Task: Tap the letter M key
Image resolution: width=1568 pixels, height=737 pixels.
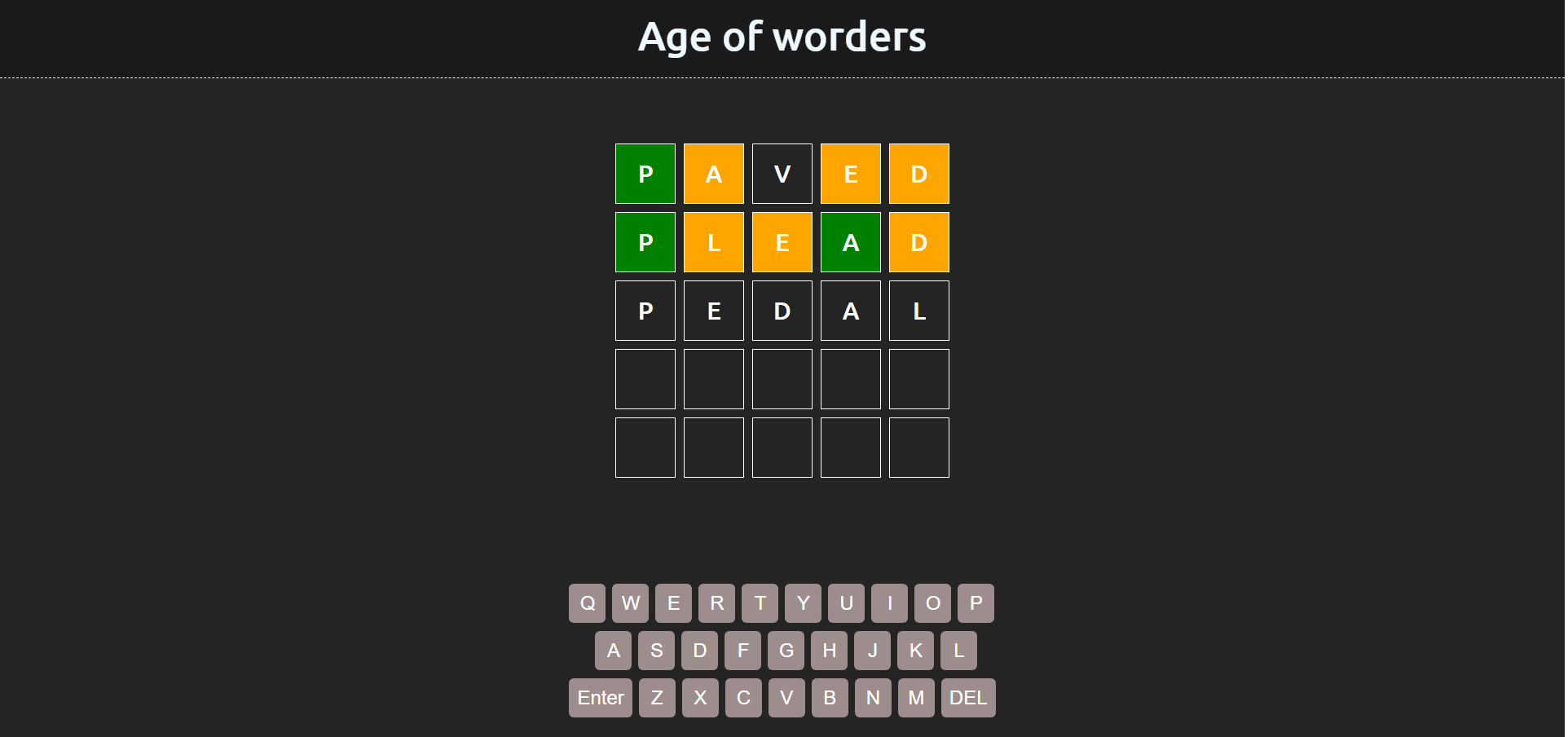Action: pos(916,698)
